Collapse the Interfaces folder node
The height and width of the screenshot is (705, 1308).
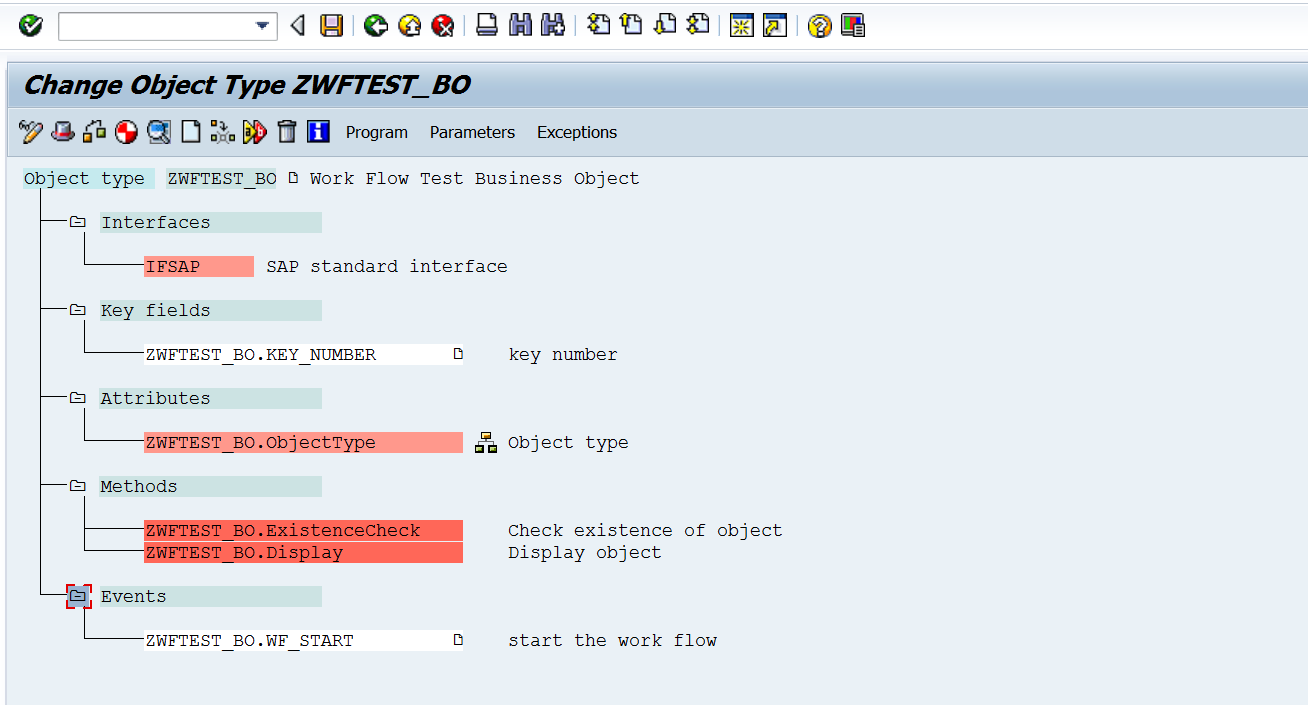pyautogui.click(x=78, y=222)
